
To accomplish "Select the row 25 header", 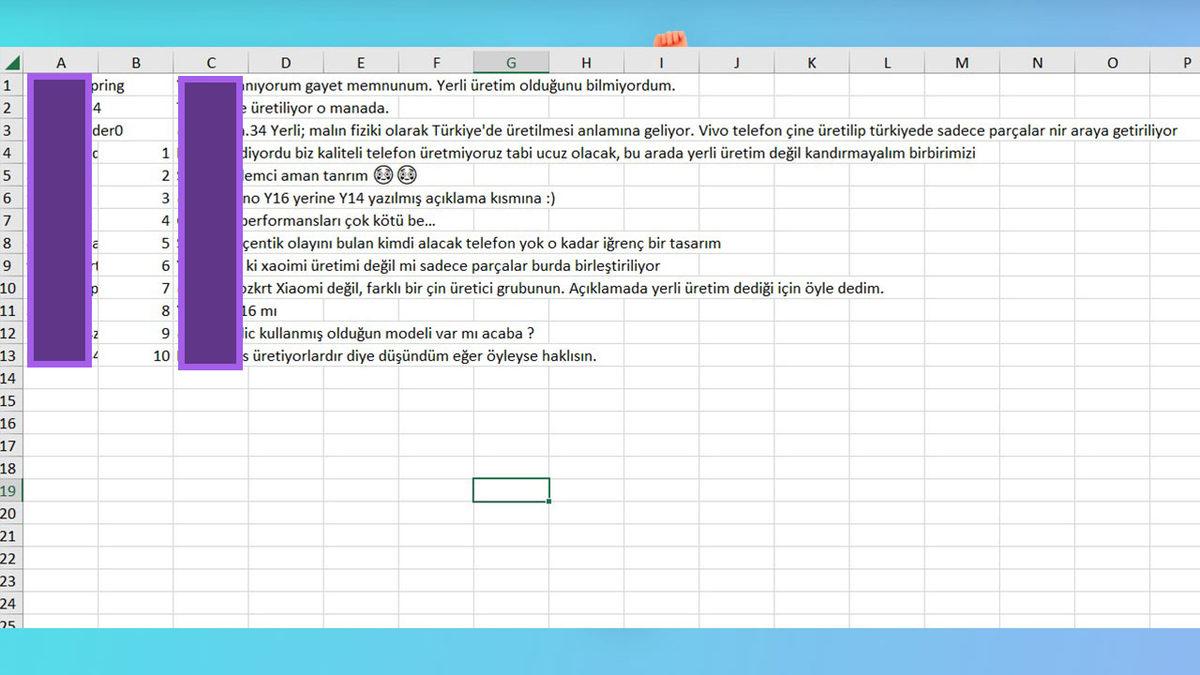I will tap(11, 624).
